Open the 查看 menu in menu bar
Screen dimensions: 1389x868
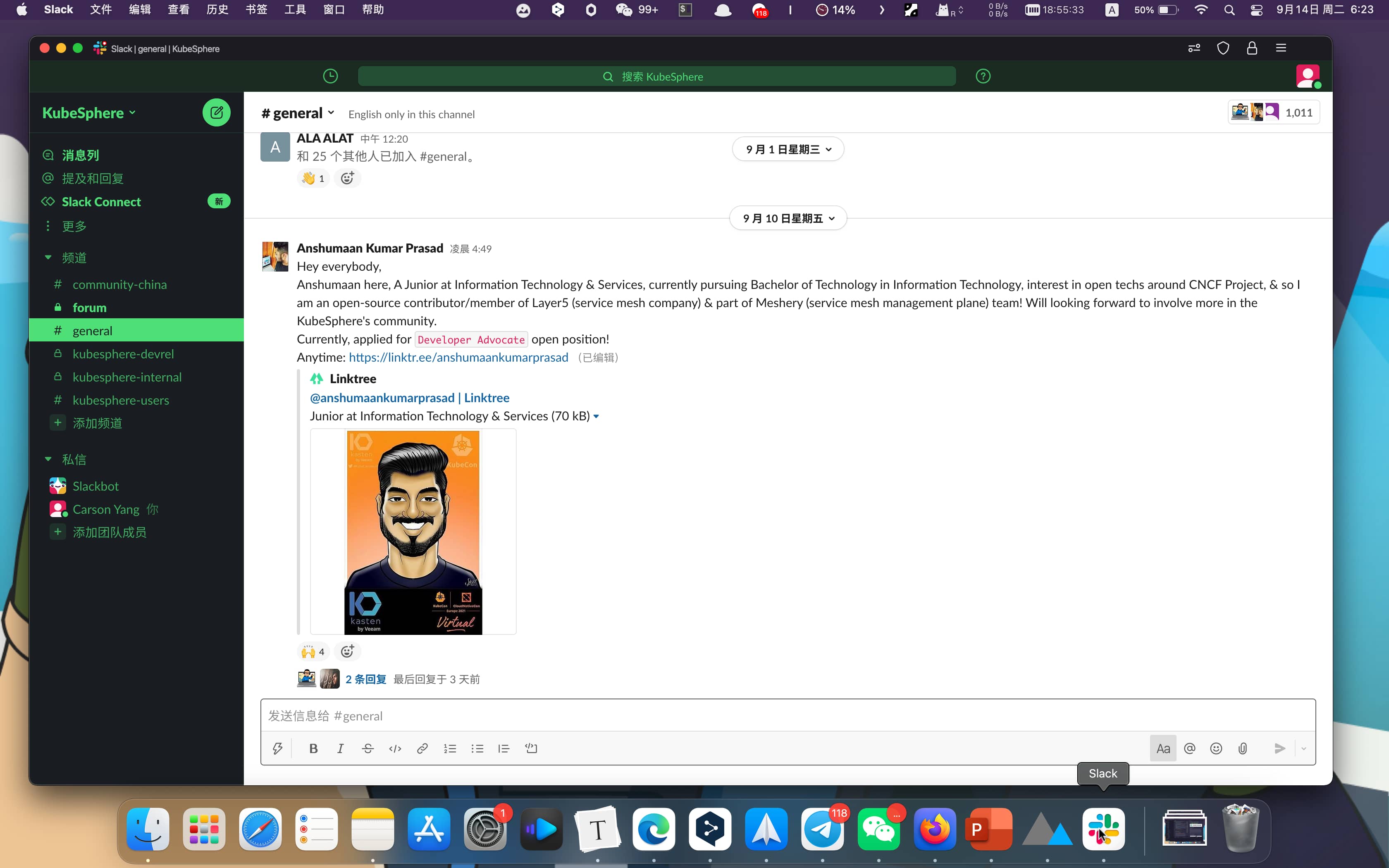179,10
